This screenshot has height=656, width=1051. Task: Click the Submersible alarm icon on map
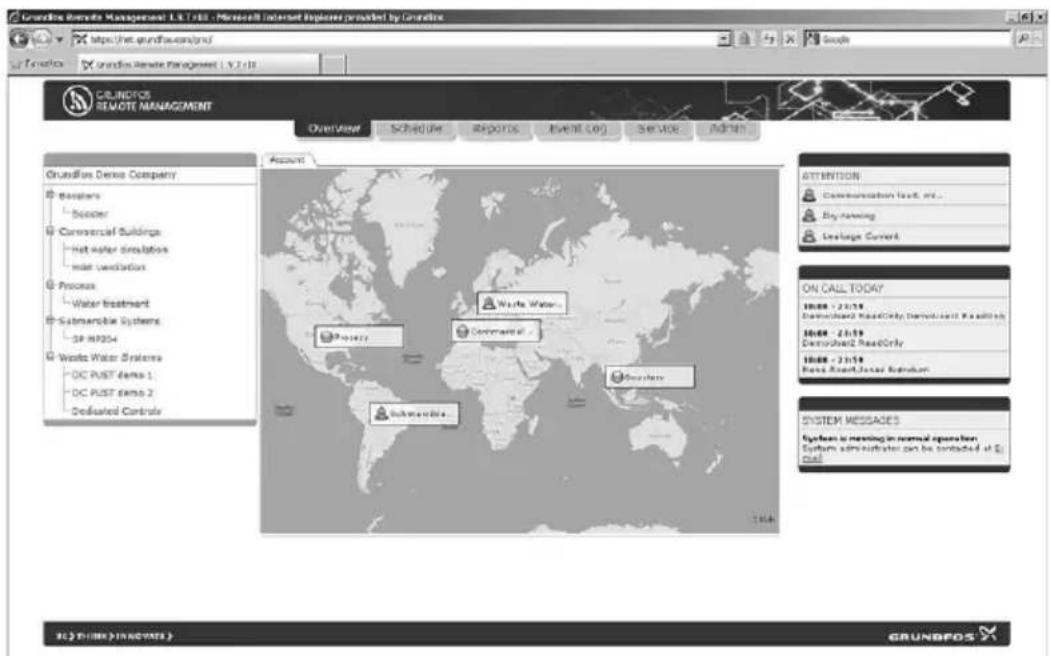click(381, 413)
